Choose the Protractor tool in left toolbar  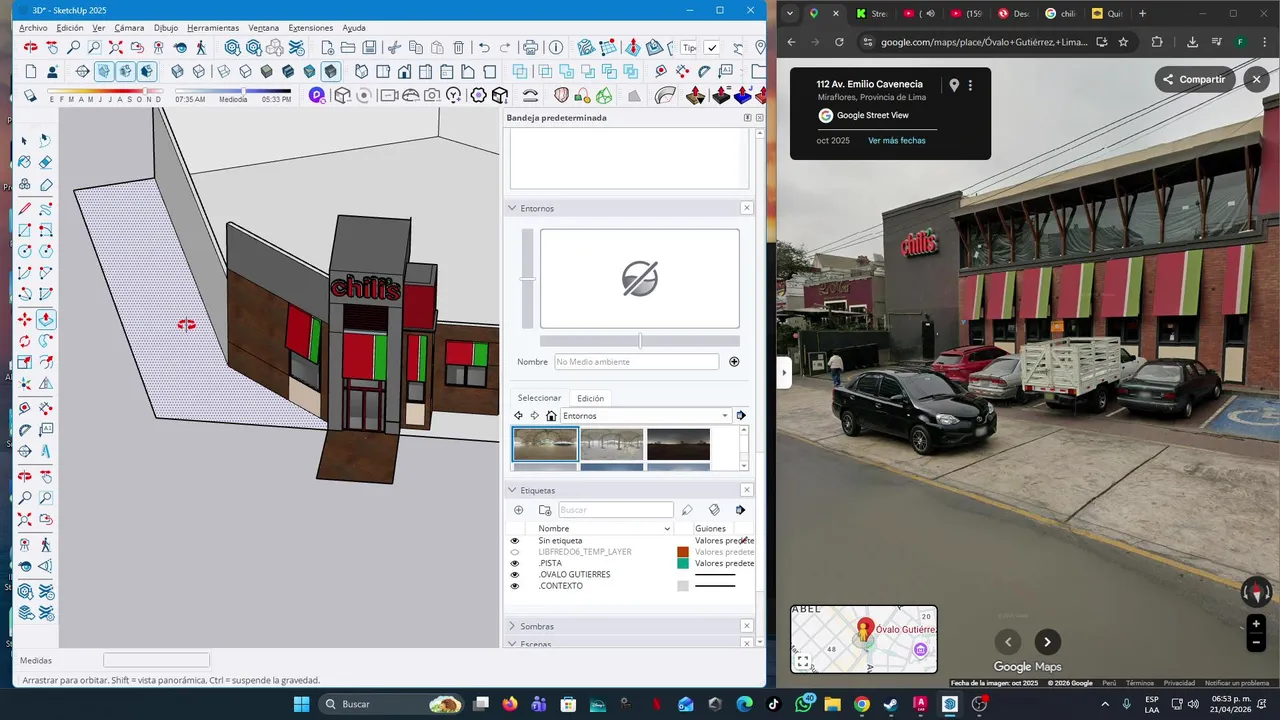click(x=25, y=430)
